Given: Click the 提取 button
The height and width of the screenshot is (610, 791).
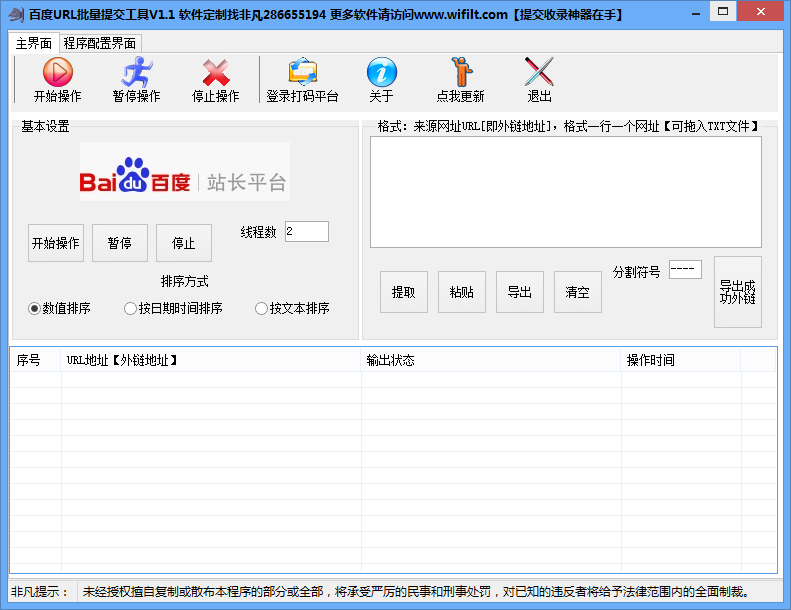Looking at the screenshot, I should [404, 292].
